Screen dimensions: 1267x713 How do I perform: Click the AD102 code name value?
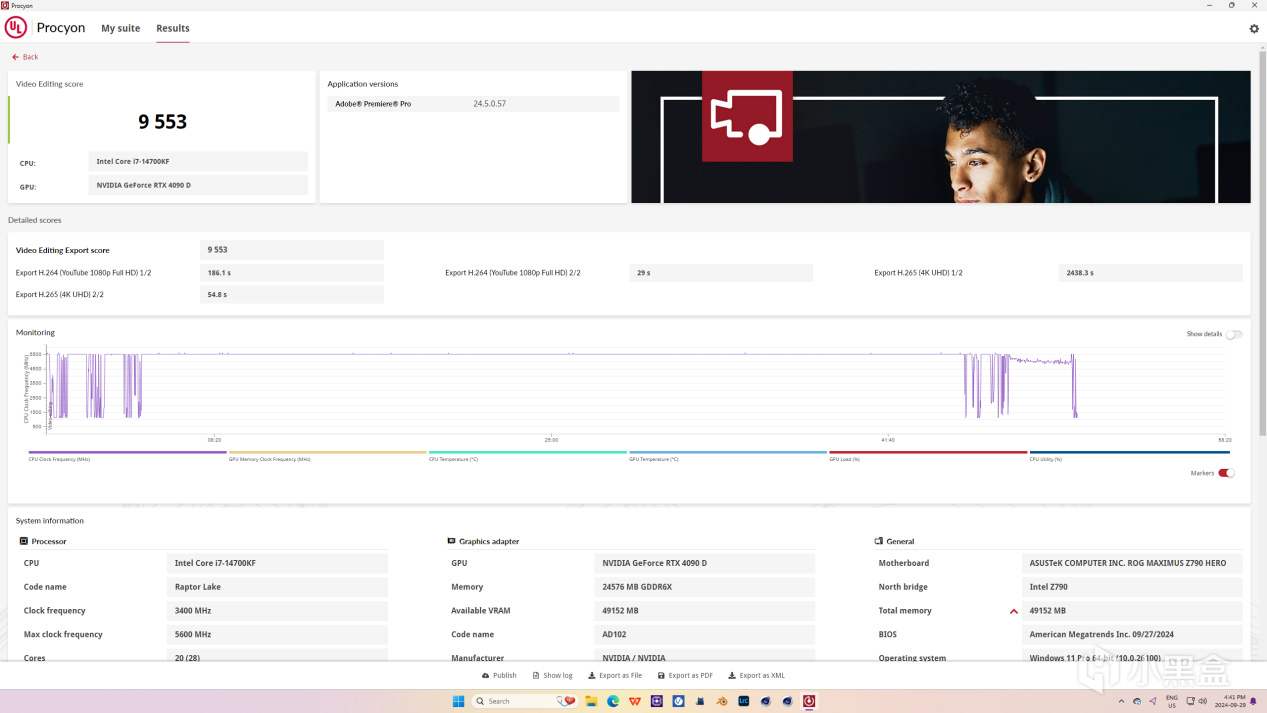click(704, 635)
